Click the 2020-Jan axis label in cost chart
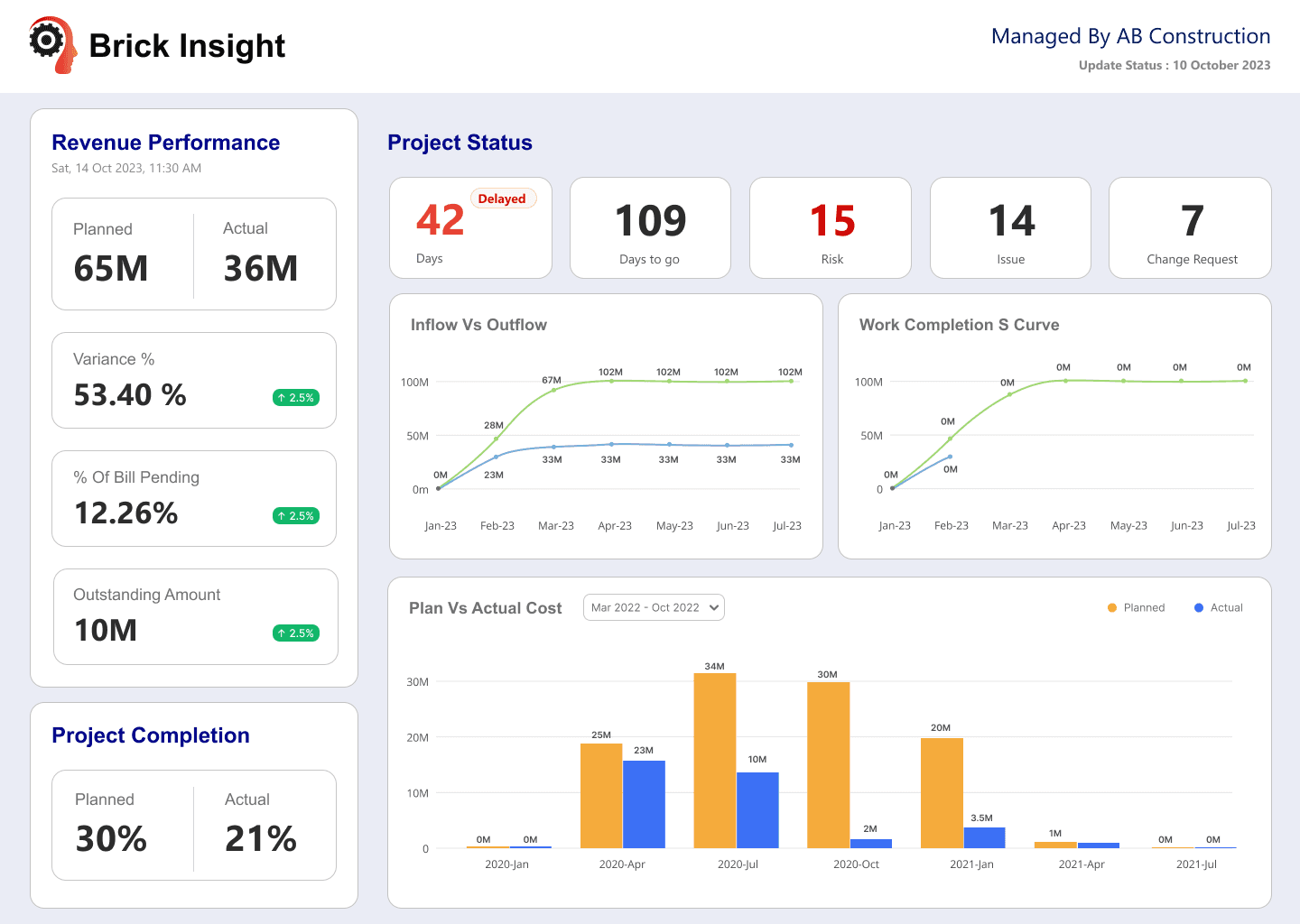This screenshot has width=1300, height=924. click(x=506, y=864)
